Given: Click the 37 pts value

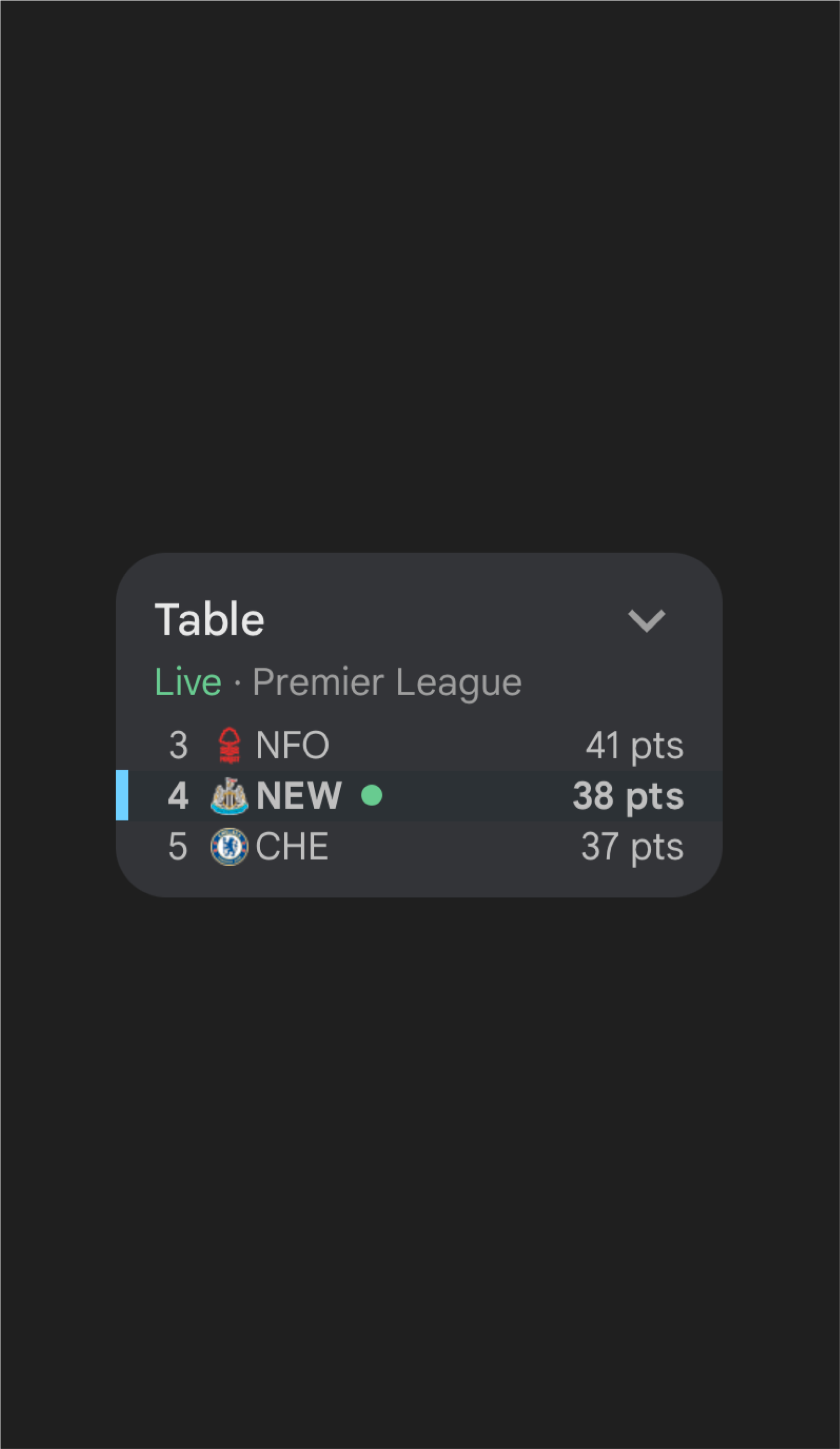Looking at the screenshot, I should 632,847.
